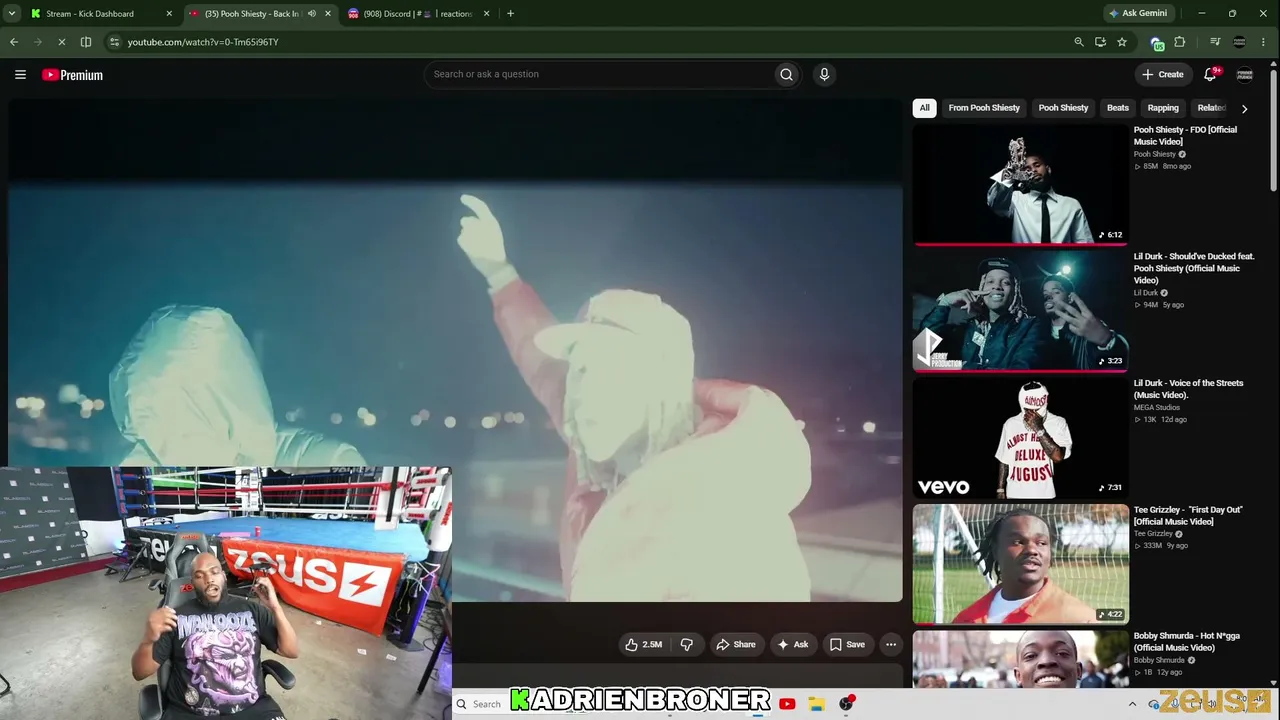Screen dimensions: 1280x720
Task: Switch to the Discord reactions tab
Action: click(418, 14)
